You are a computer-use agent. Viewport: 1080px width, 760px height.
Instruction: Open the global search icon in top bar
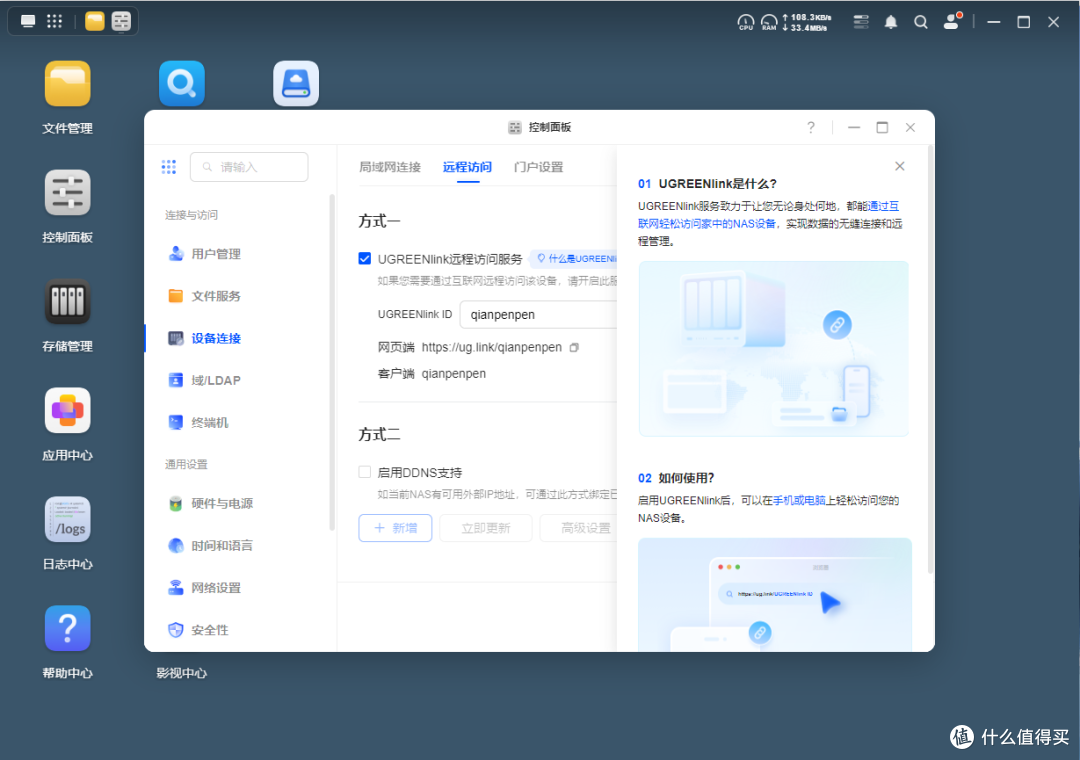921,22
